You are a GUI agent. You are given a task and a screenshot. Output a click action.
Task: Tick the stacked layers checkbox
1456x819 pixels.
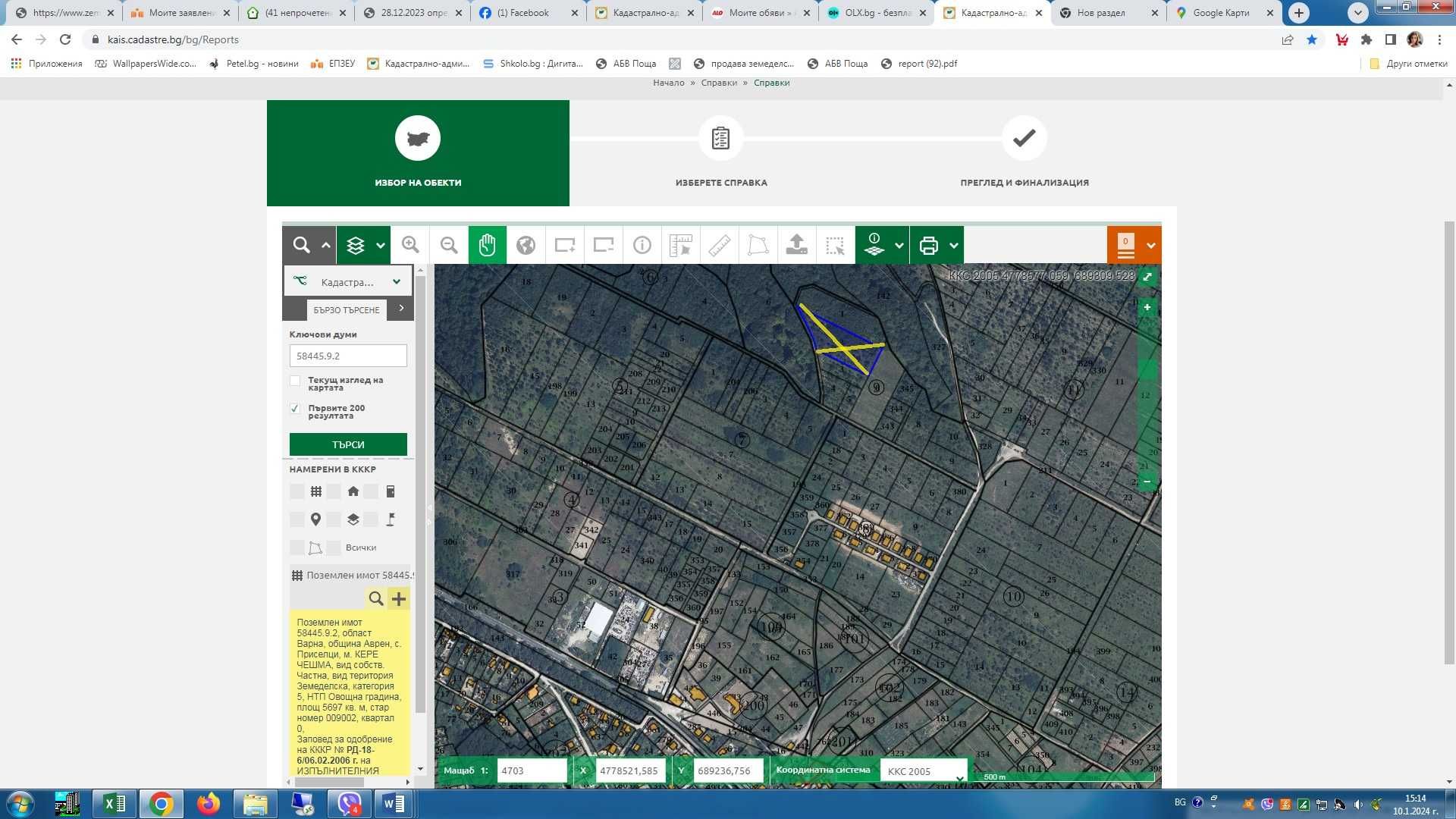334,519
